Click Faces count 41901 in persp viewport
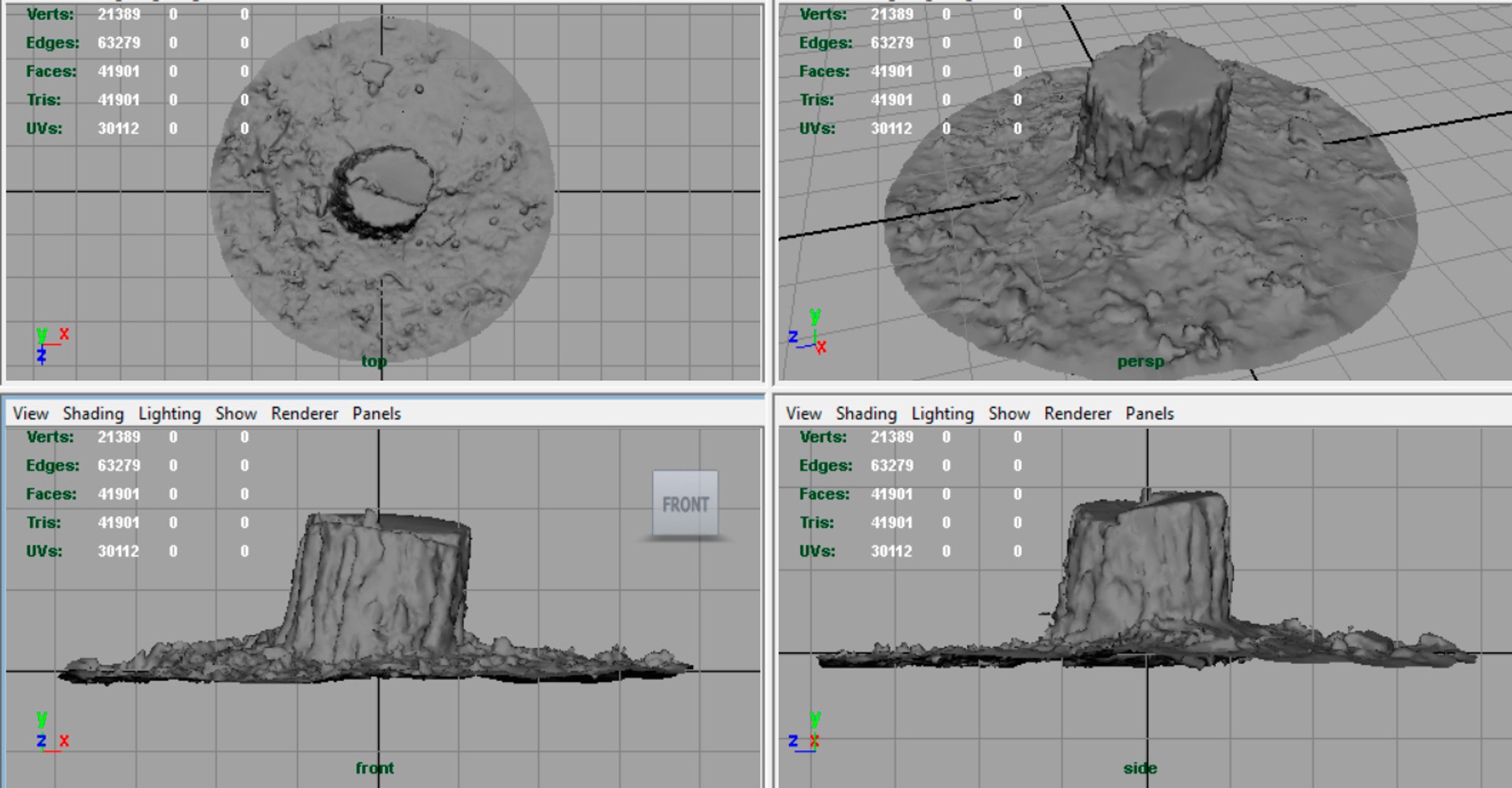 click(891, 71)
